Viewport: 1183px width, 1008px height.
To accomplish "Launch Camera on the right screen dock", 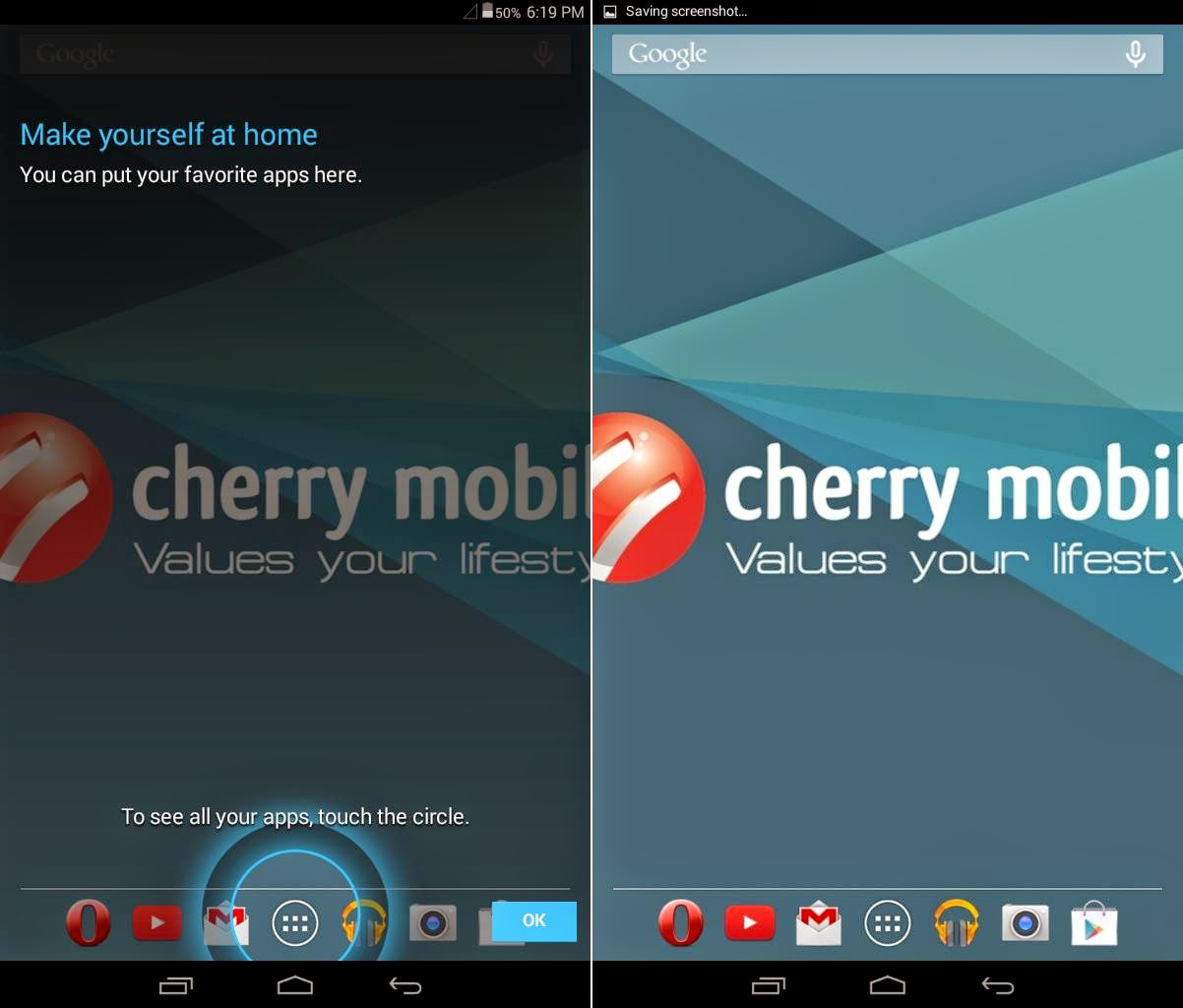I will pos(1026,923).
